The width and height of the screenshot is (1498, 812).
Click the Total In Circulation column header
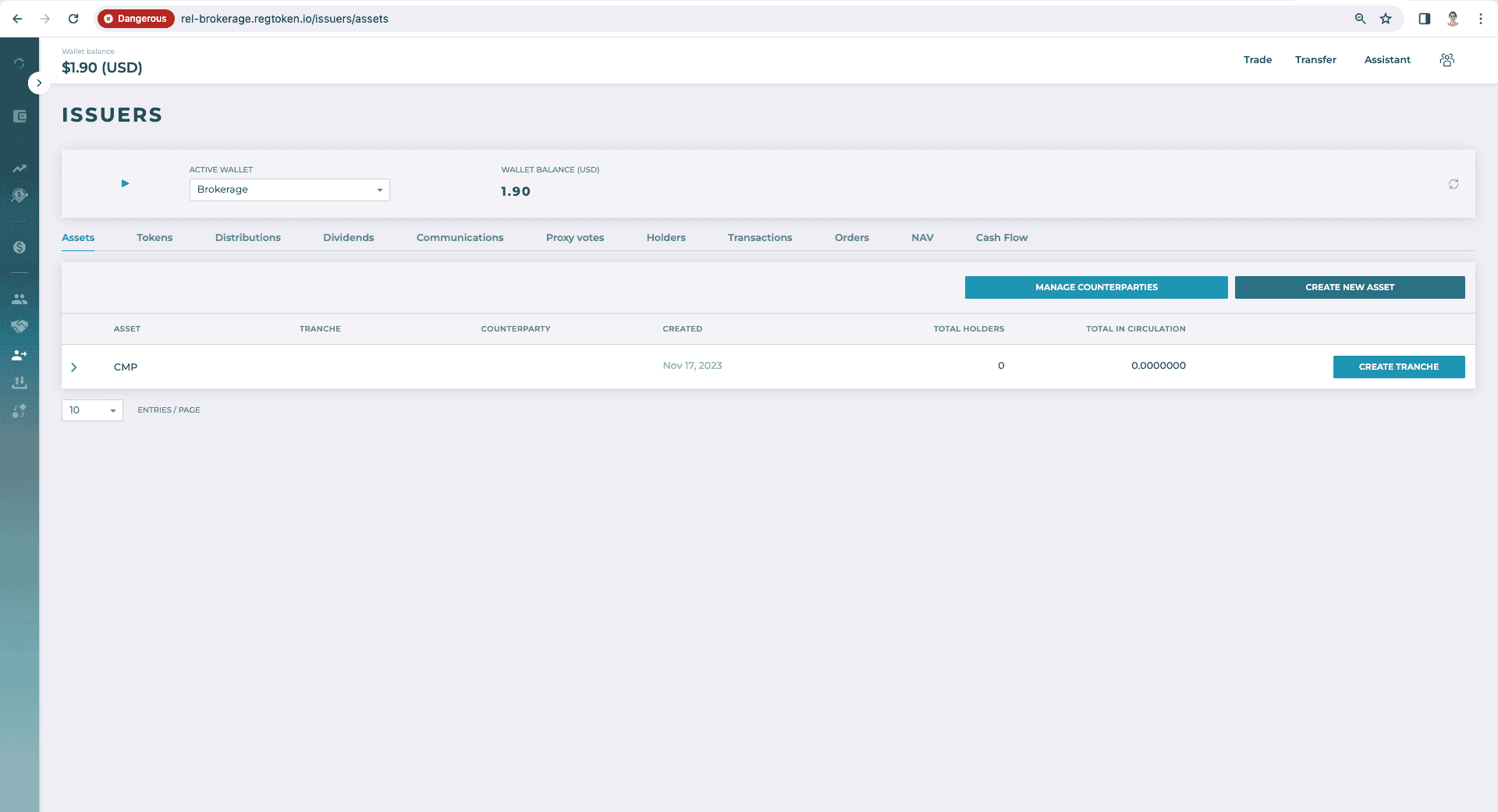pos(1136,329)
